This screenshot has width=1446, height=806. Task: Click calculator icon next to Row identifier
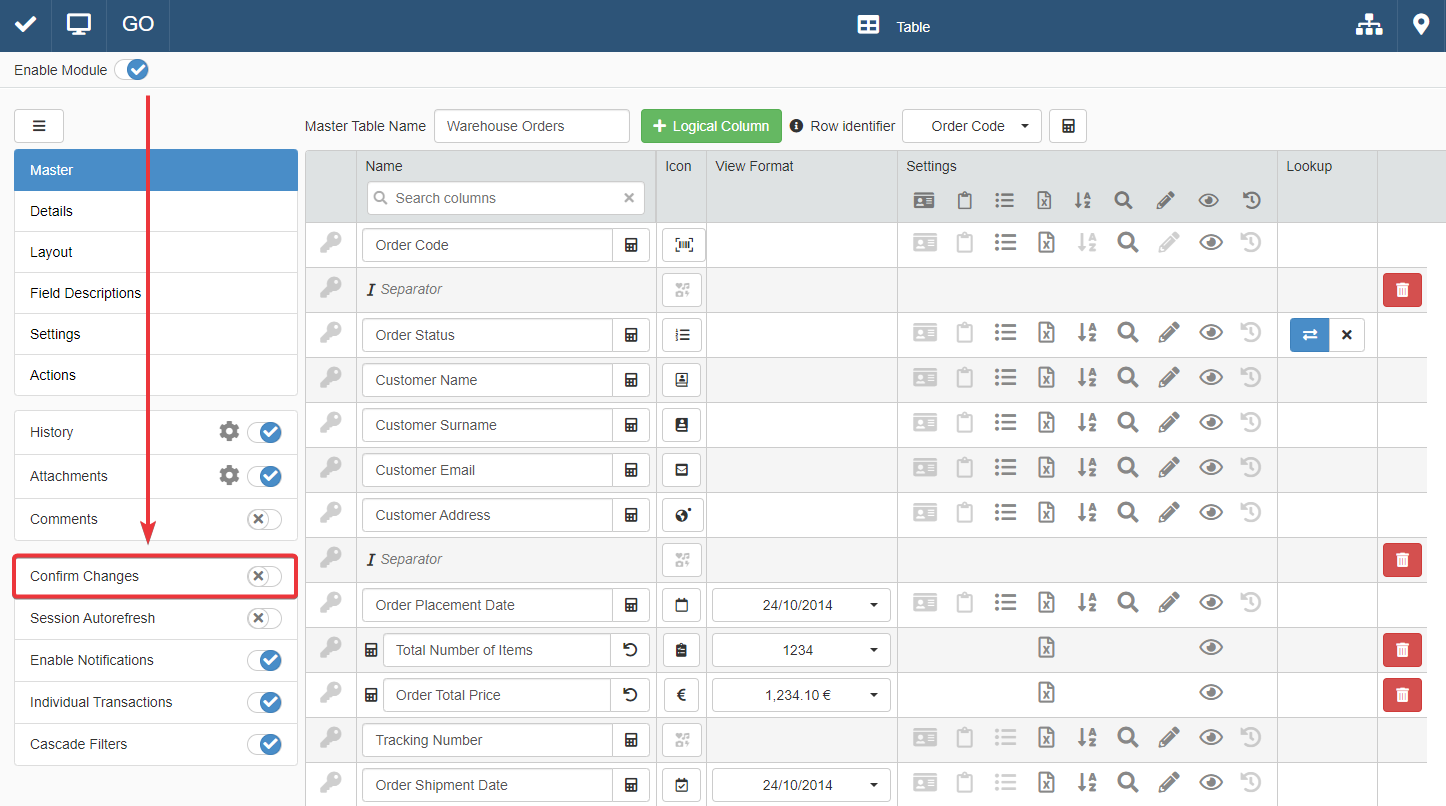[x=1068, y=126]
